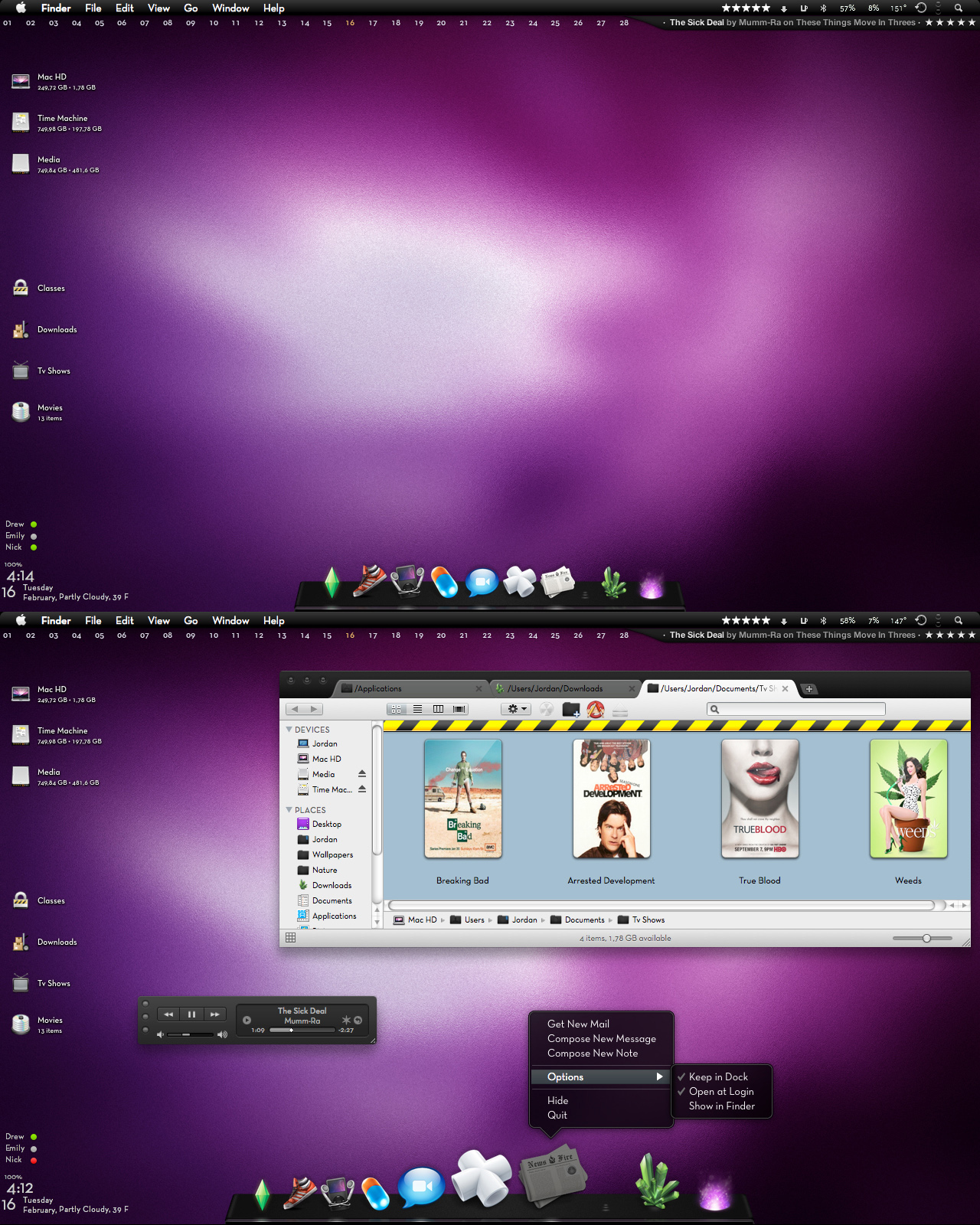The image size is (980, 1225).
Task: Open Applications in the Finder sidebar
Action: (x=327, y=916)
